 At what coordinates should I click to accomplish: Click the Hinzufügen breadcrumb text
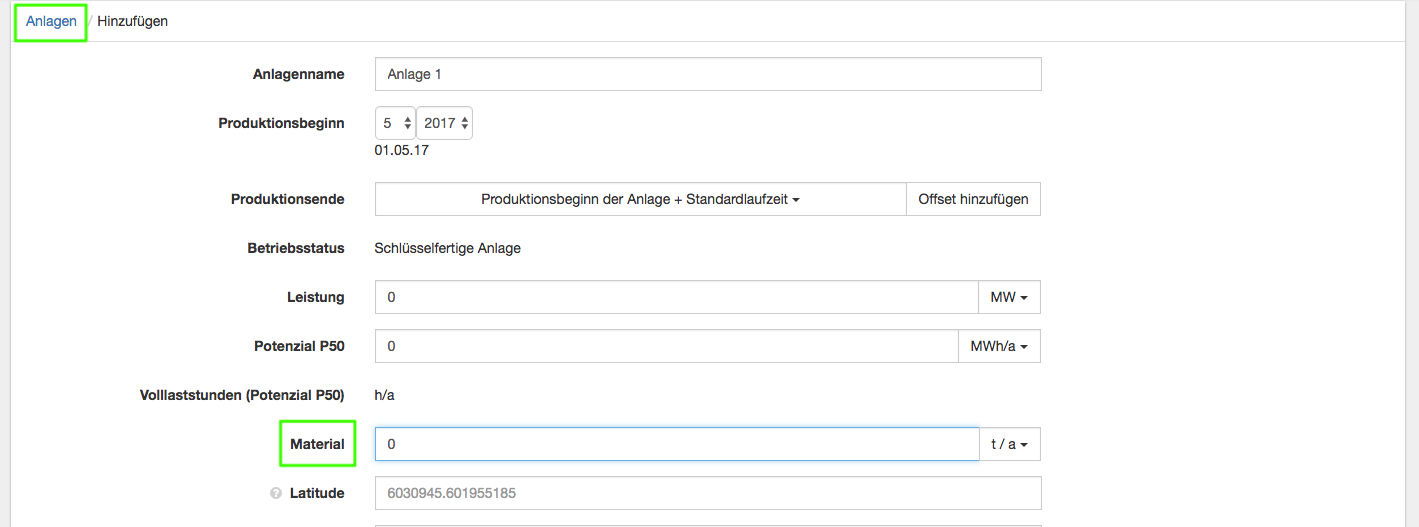[132, 21]
